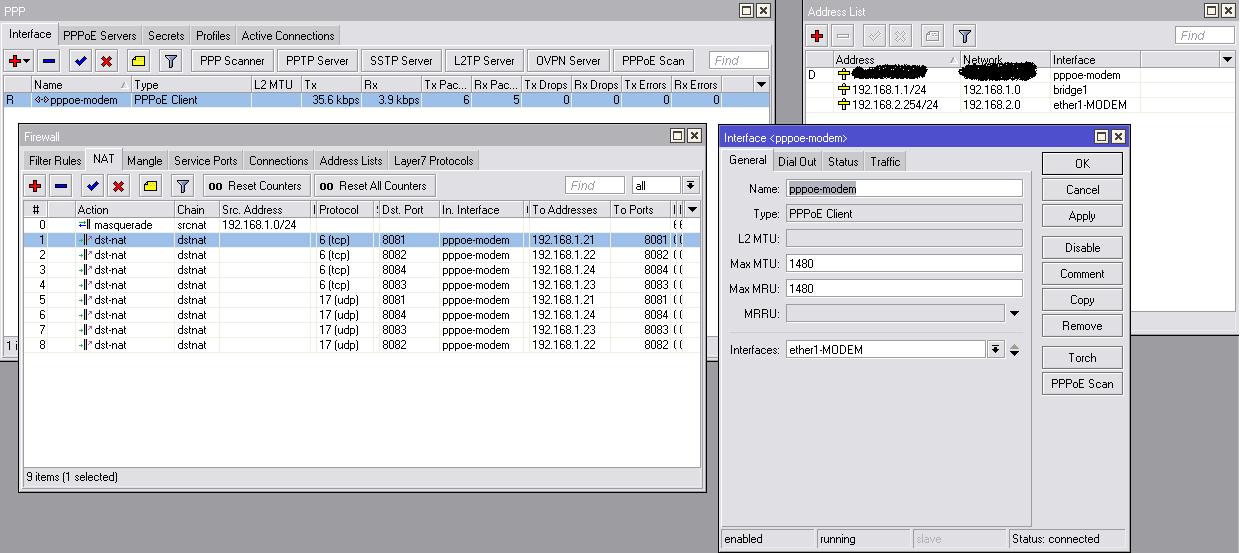Open the Connections tab in Firewall
This screenshot has width=1240, height=553.
(x=279, y=161)
